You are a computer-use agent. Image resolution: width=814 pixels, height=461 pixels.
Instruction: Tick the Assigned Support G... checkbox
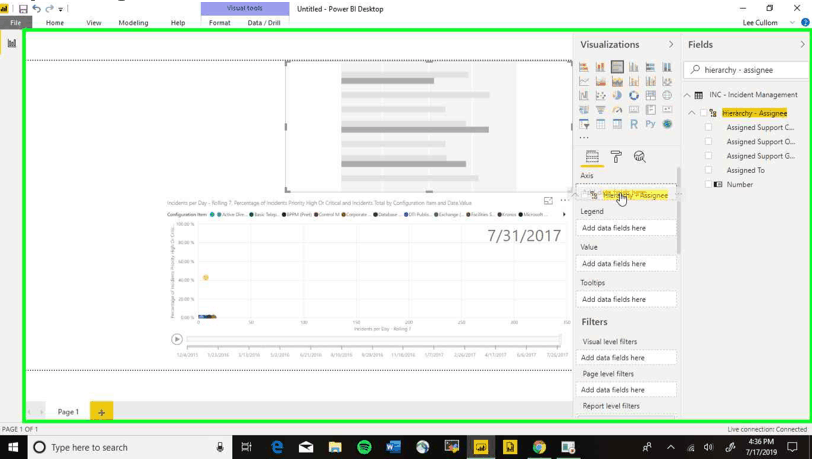click(x=709, y=156)
